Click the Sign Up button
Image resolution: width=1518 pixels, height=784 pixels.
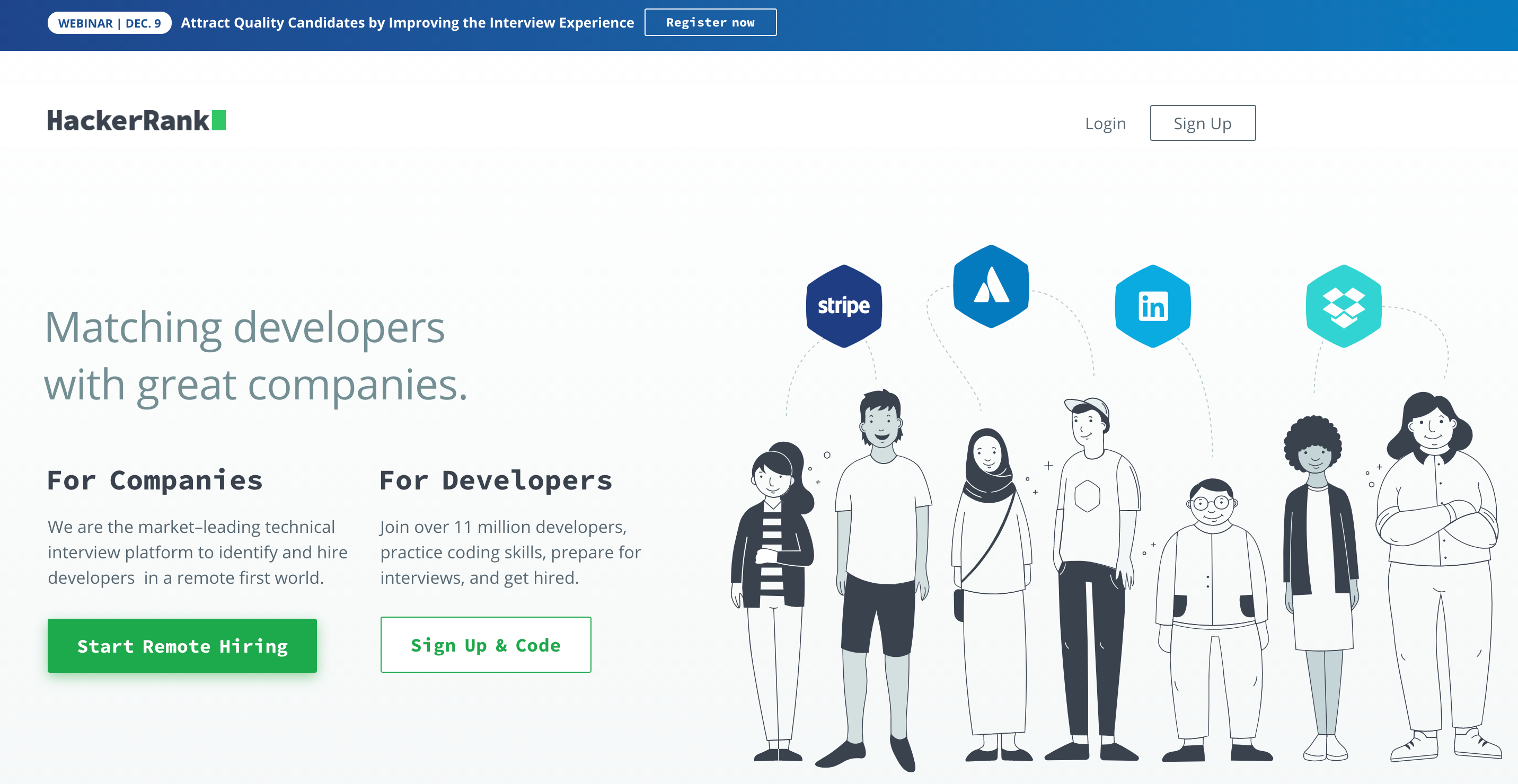coord(1202,123)
